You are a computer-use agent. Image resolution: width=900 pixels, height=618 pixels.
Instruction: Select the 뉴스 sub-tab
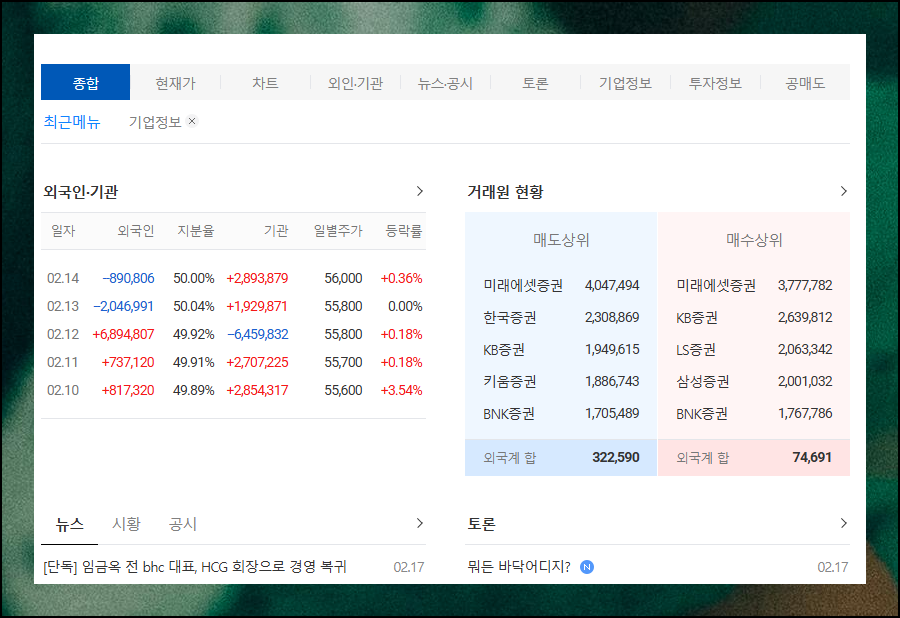pos(69,524)
